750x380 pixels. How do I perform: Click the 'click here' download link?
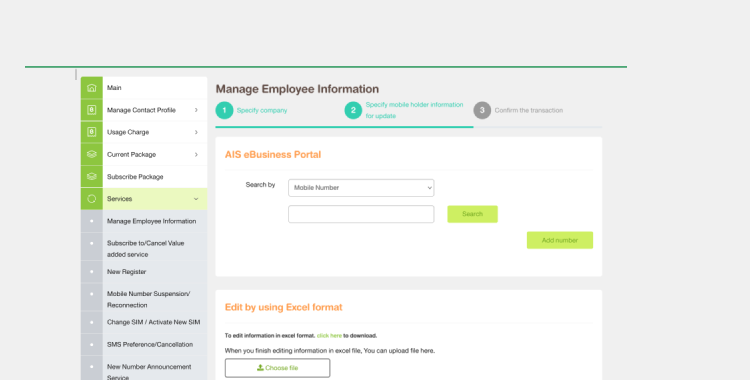coord(329,335)
